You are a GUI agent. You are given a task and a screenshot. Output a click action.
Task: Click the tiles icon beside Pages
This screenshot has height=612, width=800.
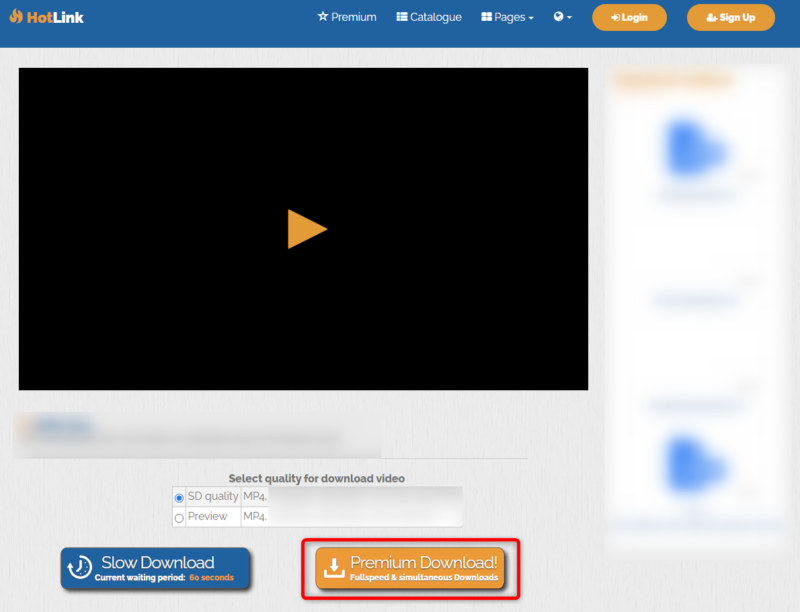point(485,16)
